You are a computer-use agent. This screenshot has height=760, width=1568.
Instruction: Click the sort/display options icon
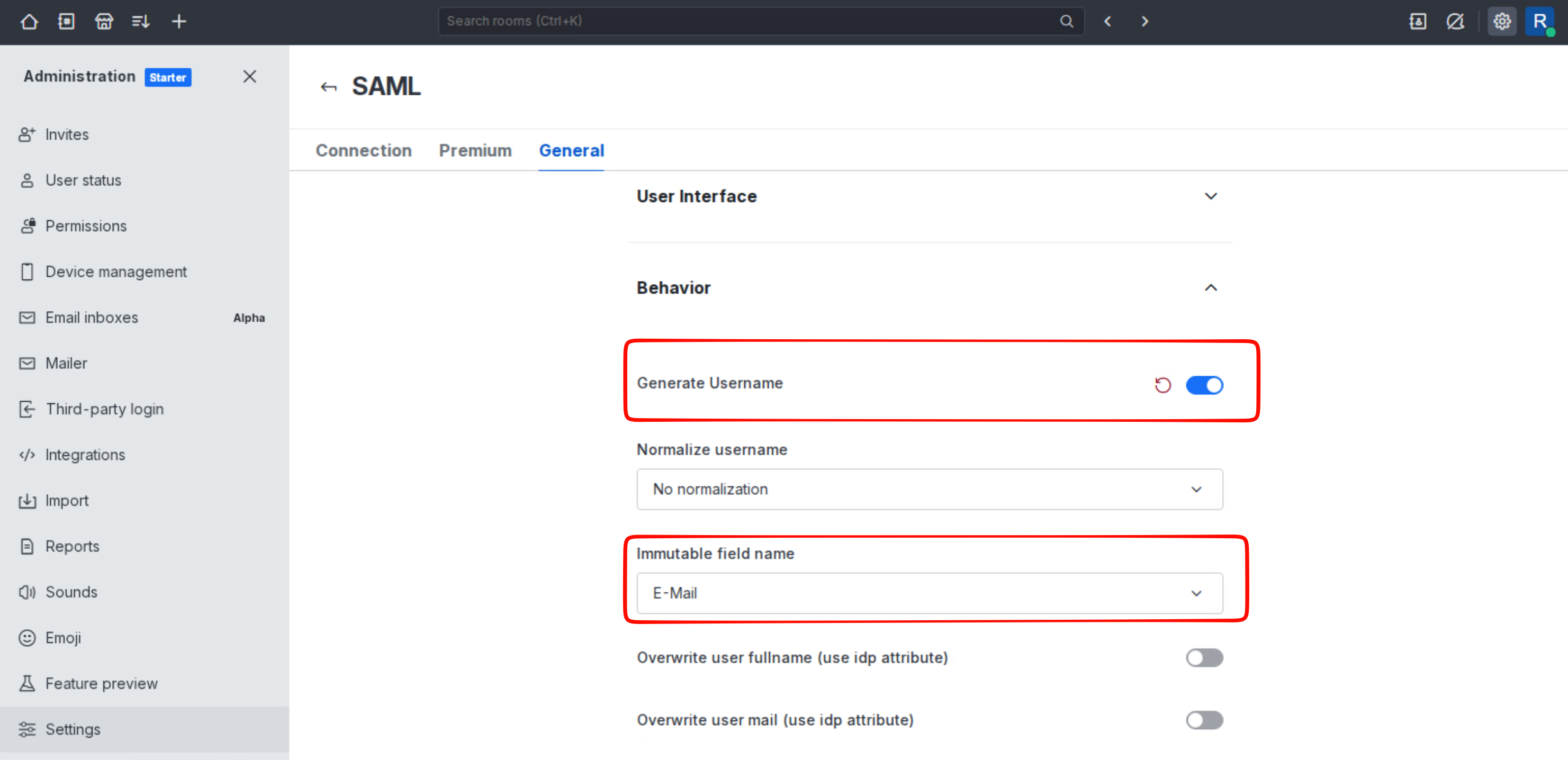(141, 21)
